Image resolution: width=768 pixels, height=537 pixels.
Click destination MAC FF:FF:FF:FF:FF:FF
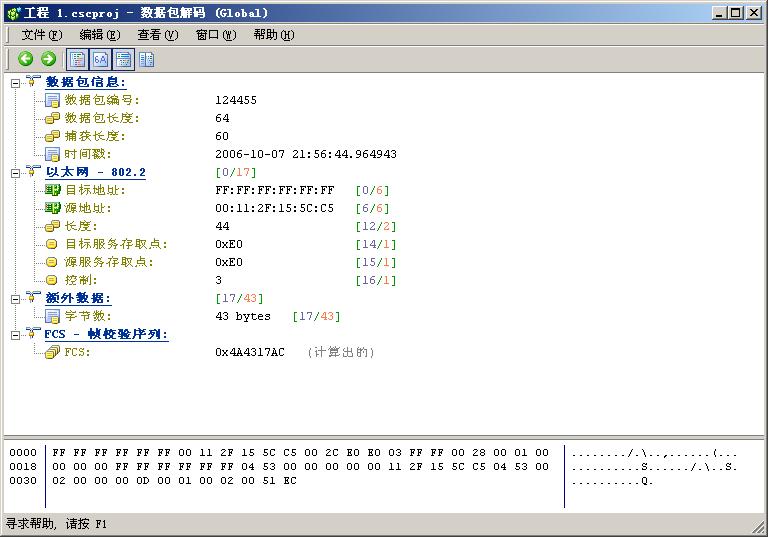coord(274,190)
